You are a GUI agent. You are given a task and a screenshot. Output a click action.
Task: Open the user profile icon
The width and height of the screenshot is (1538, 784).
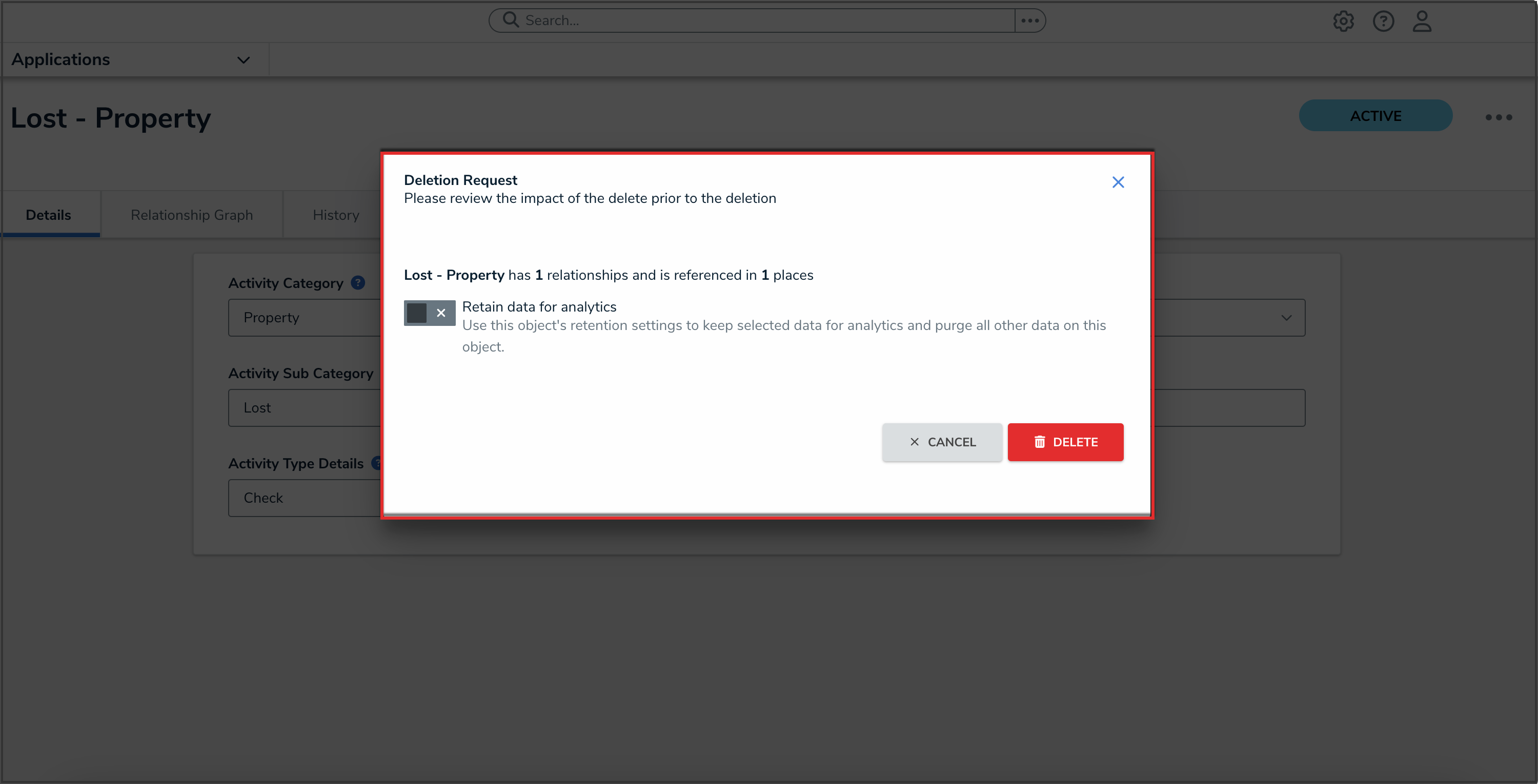point(1422,22)
